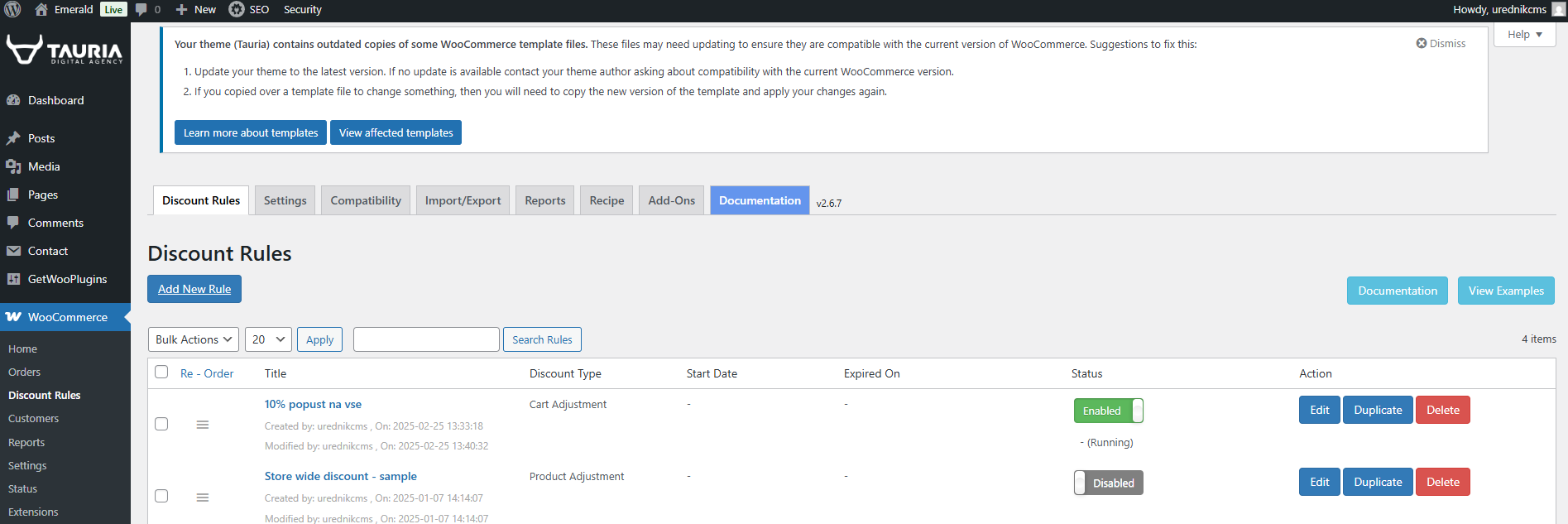Check the box for Store wide discount sample
Image resolution: width=1568 pixels, height=524 pixels.
pyautogui.click(x=161, y=496)
